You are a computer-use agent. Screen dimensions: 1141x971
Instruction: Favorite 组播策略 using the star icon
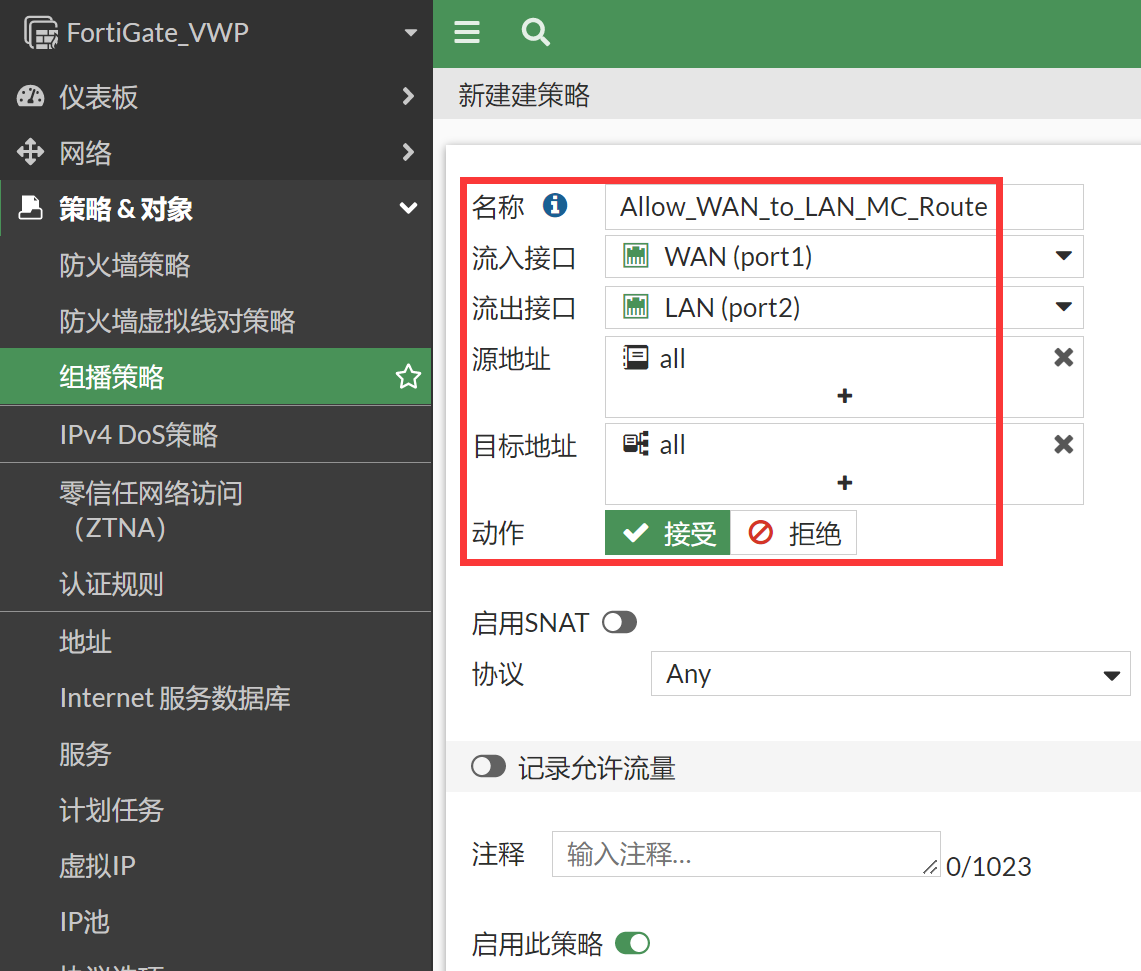408,377
